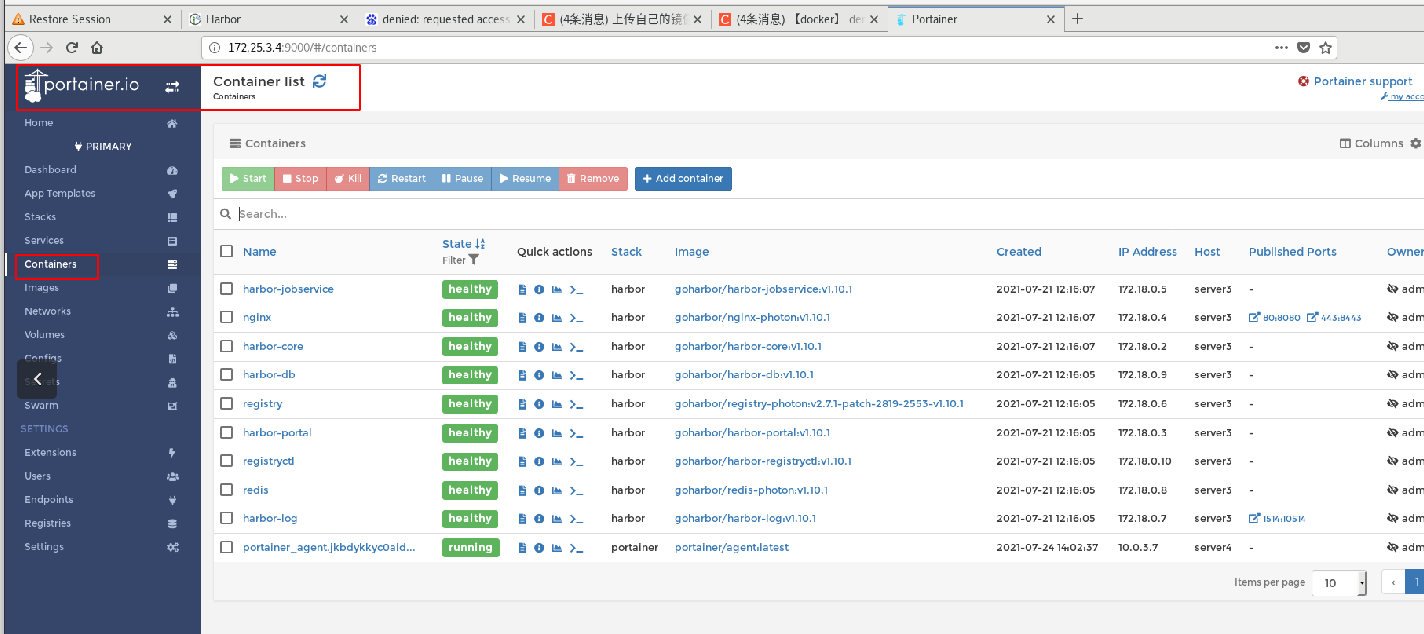This screenshot has height=634, width=1424.
Task: Open logs icon for harbor-jobservice
Action: pyautogui.click(x=522, y=290)
